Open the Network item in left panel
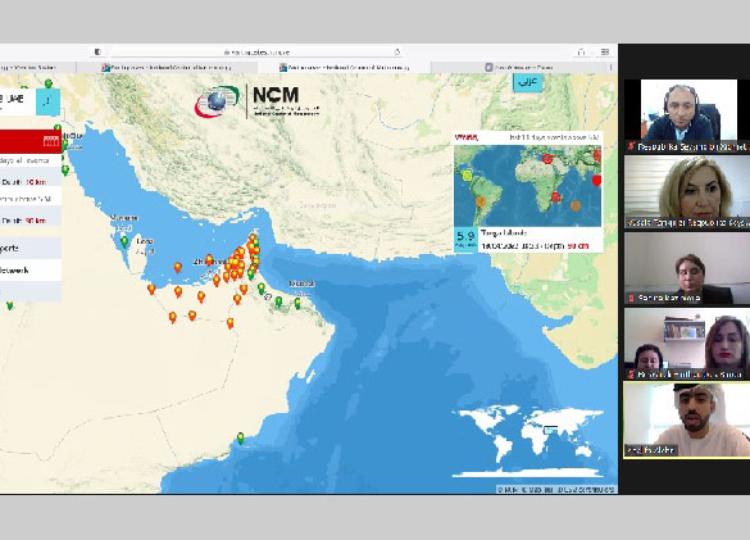The image size is (750, 540). [26, 270]
